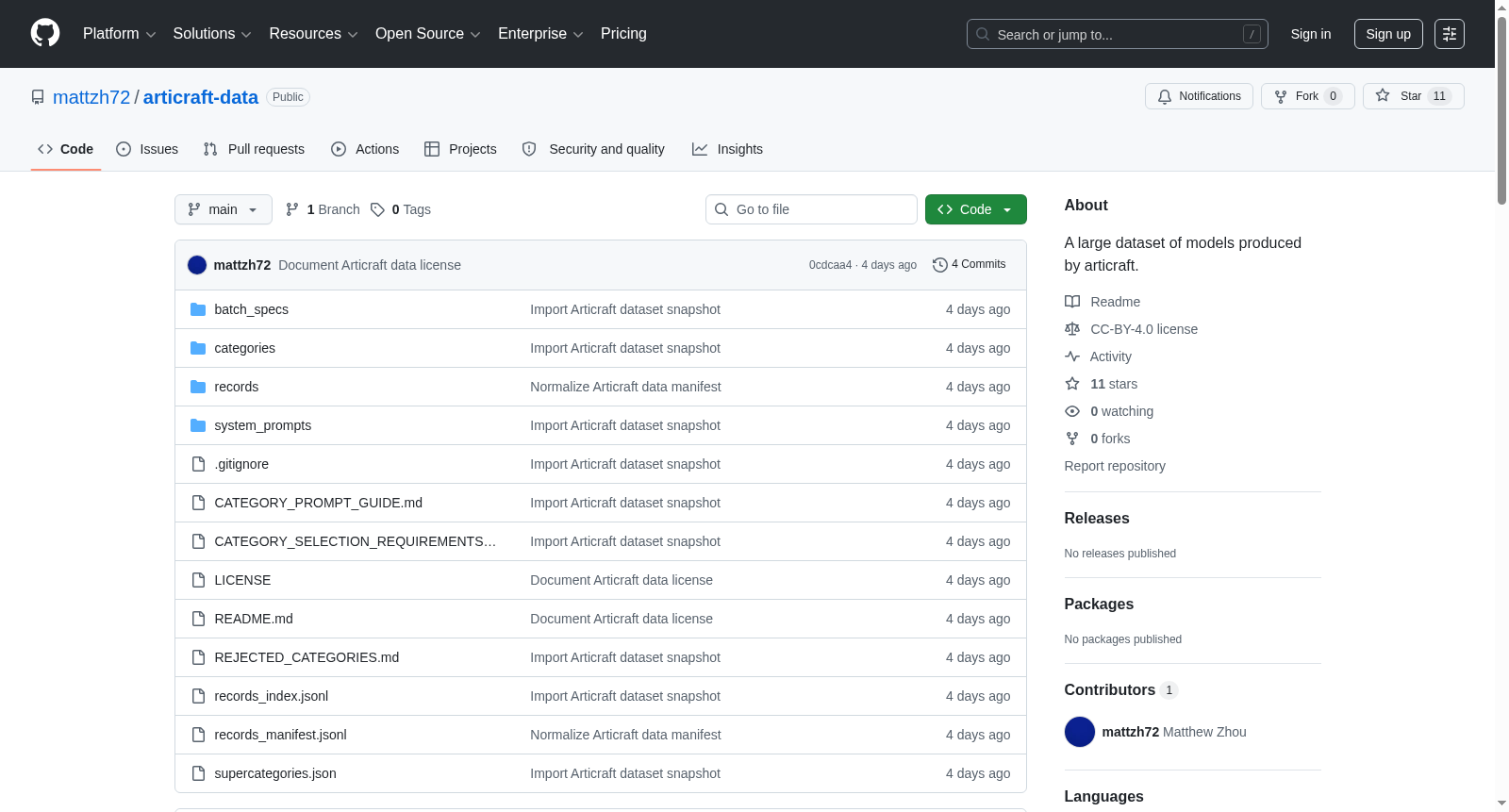Click the branch icon beside 1 Branch
Screen dimensions: 1509x812
(x=292, y=209)
